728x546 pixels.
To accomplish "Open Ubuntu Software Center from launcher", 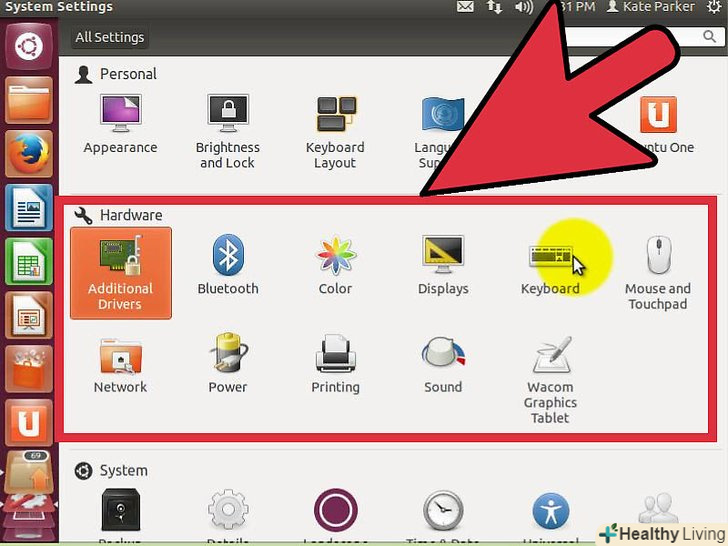I will point(29,369).
